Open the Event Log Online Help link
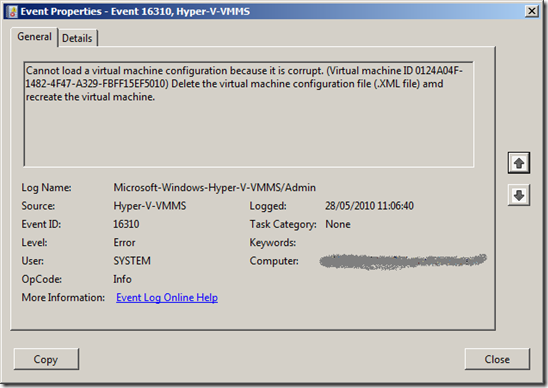This screenshot has height=388, width=548. click(167, 297)
